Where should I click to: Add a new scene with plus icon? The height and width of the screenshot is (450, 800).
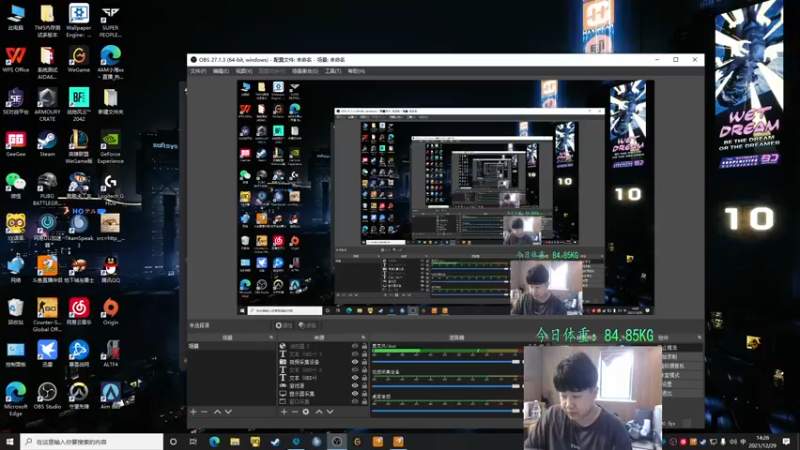click(193, 411)
